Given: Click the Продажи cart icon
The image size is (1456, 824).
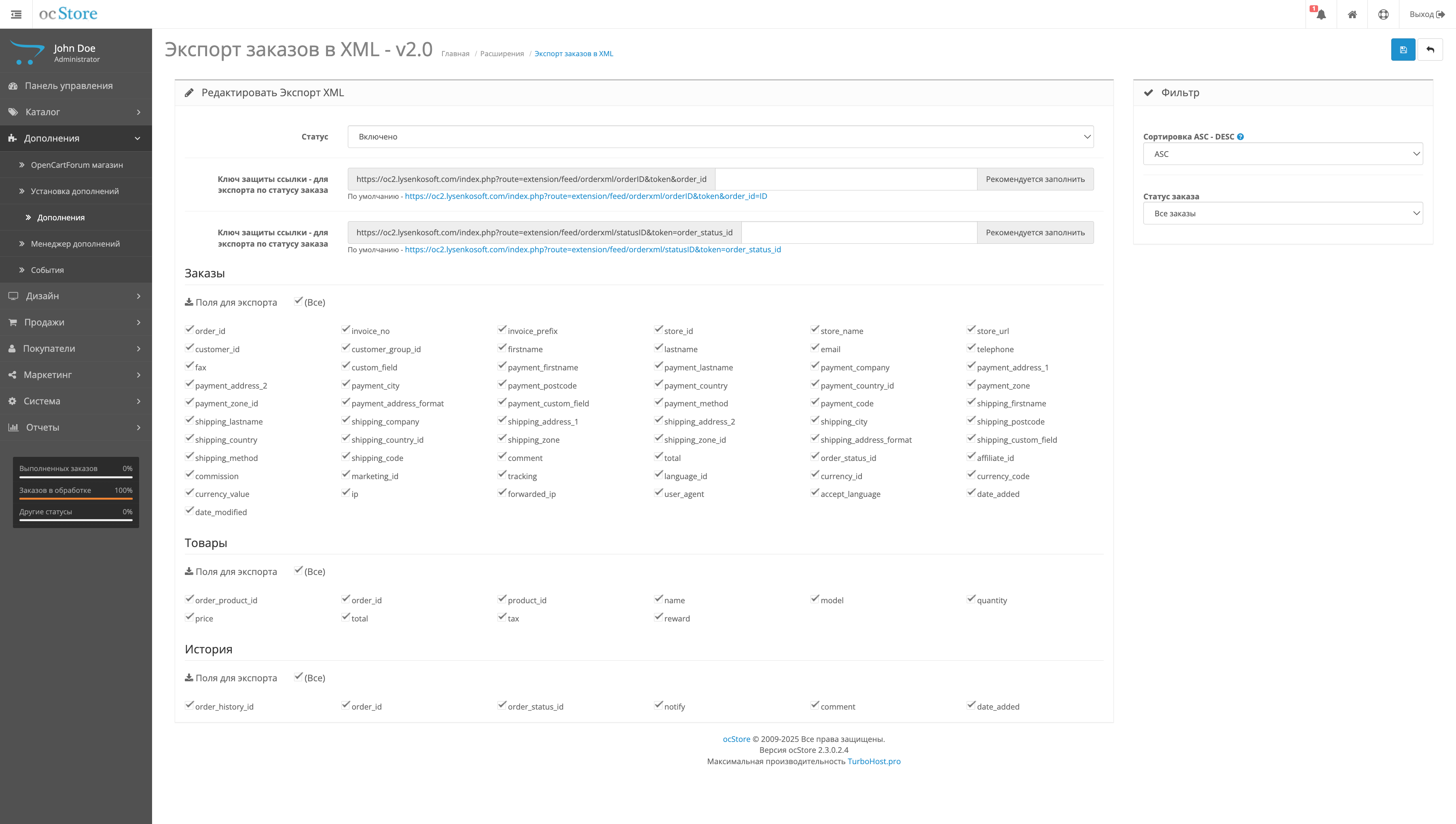Looking at the screenshot, I should (x=13, y=322).
